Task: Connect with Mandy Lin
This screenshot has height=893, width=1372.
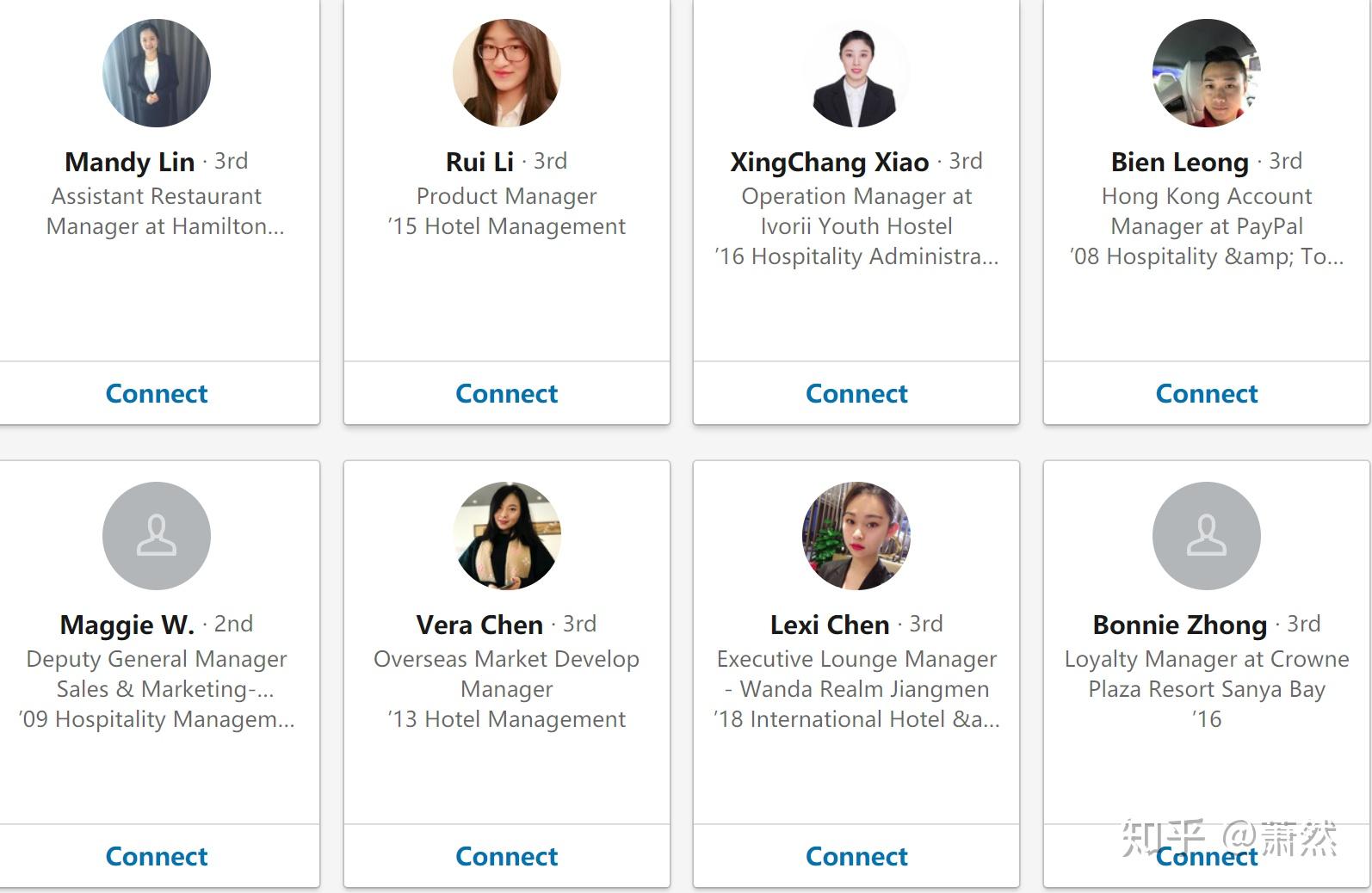Action: point(157,393)
